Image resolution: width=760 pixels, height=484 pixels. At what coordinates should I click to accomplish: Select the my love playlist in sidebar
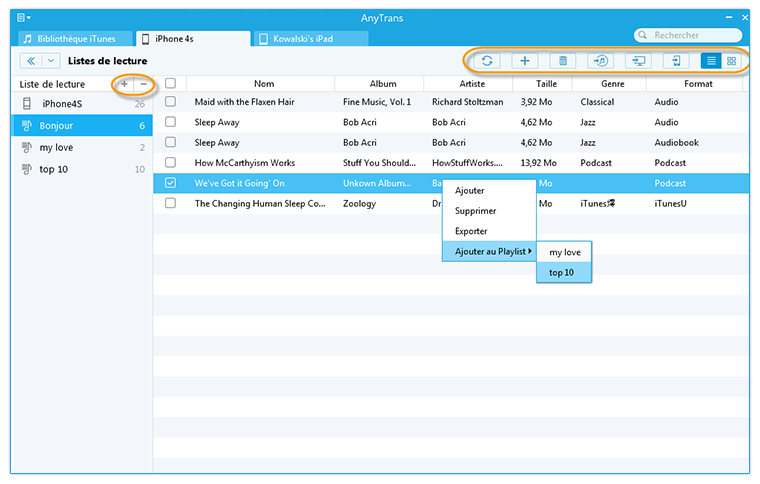click(82, 147)
